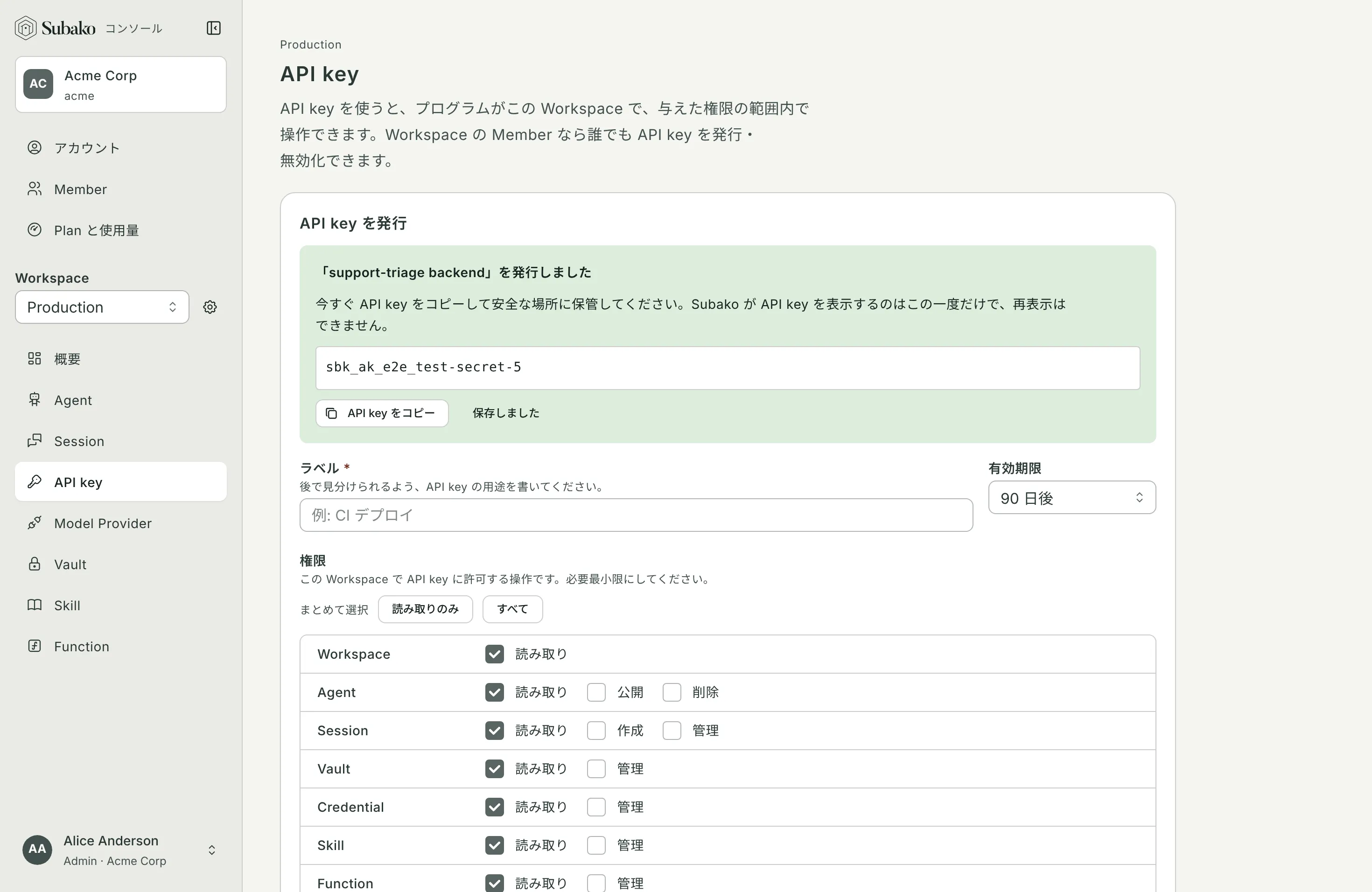Click the Vault lock icon
This screenshot has width=1372, height=892.
point(35,564)
